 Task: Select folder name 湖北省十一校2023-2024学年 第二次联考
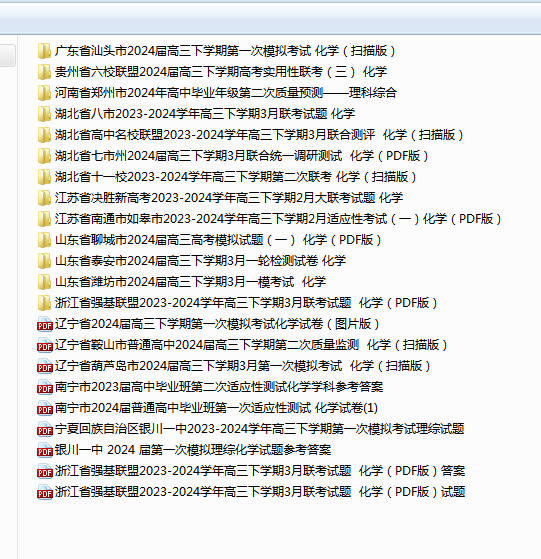pyautogui.click(x=236, y=177)
